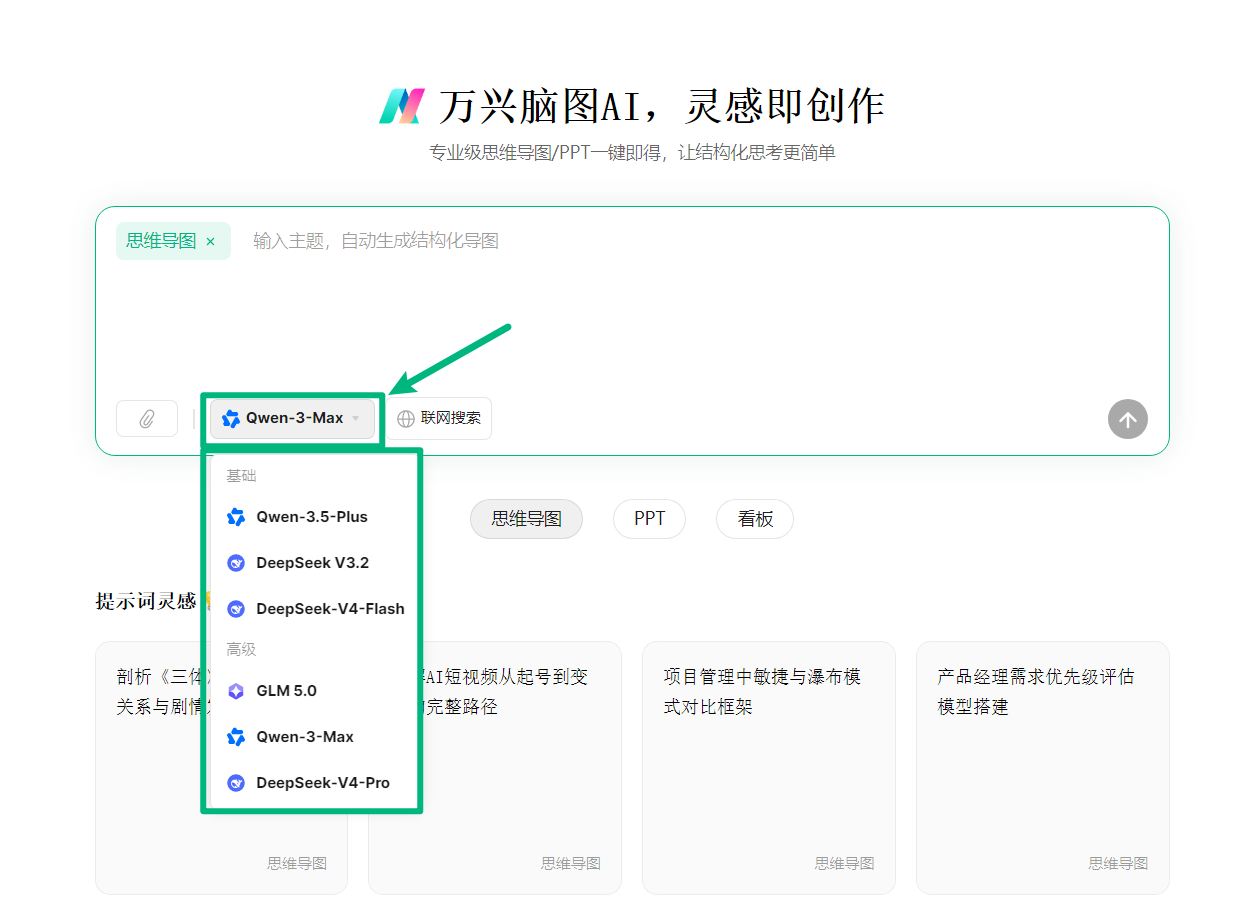Click the 基础 group label
The height and width of the screenshot is (901, 1258).
coord(241,476)
